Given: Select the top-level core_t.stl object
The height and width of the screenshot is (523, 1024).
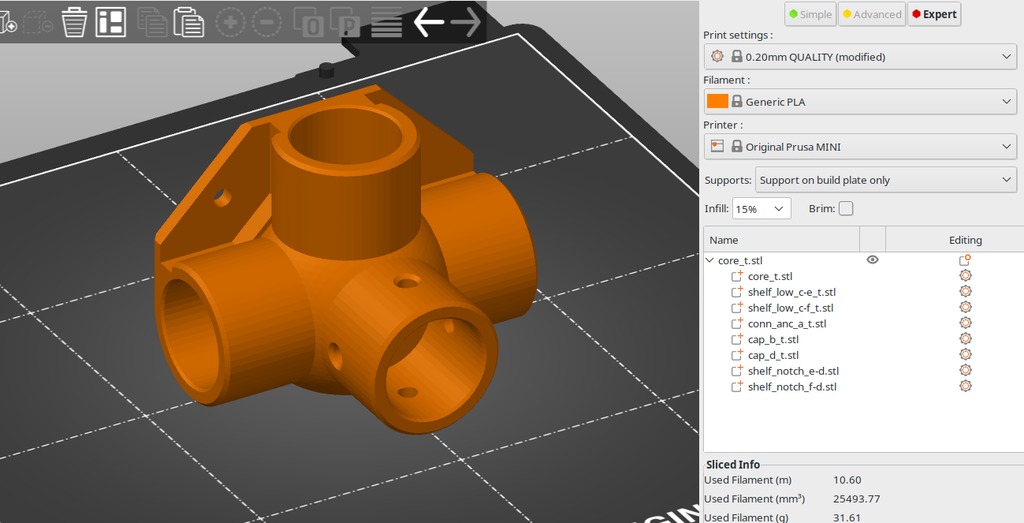Looking at the screenshot, I should (740, 260).
